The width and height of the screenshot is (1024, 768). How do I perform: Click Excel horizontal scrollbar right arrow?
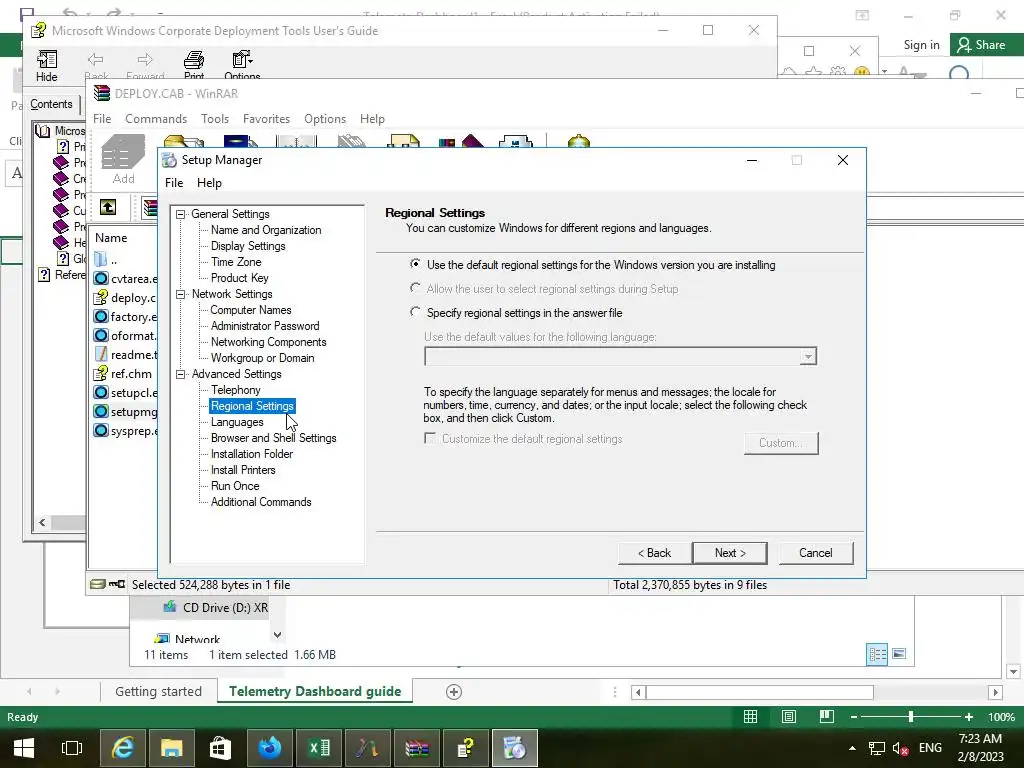point(995,692)
